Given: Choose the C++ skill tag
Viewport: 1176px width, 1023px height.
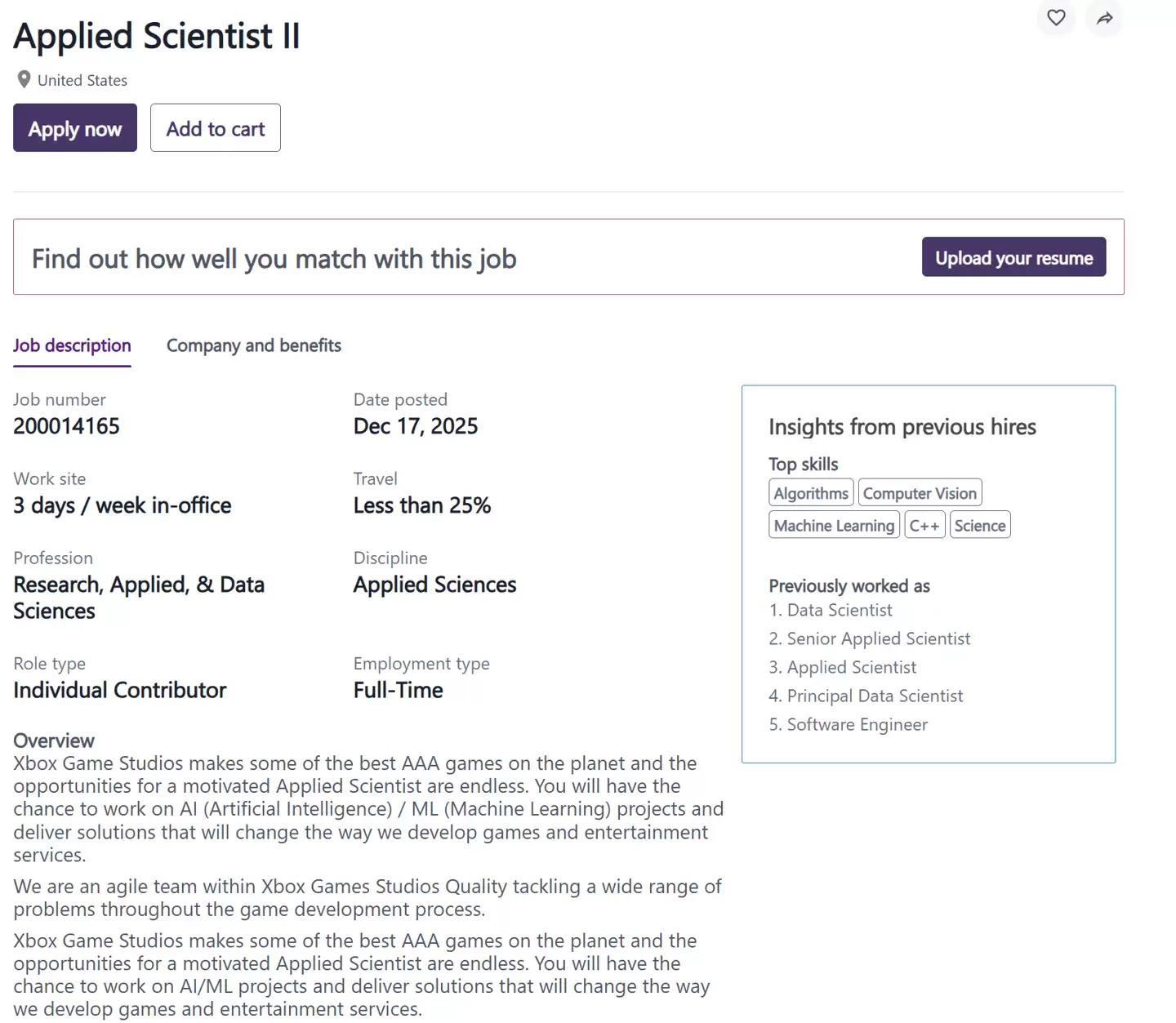Looking at the screenshot, I should click(924, 525).
